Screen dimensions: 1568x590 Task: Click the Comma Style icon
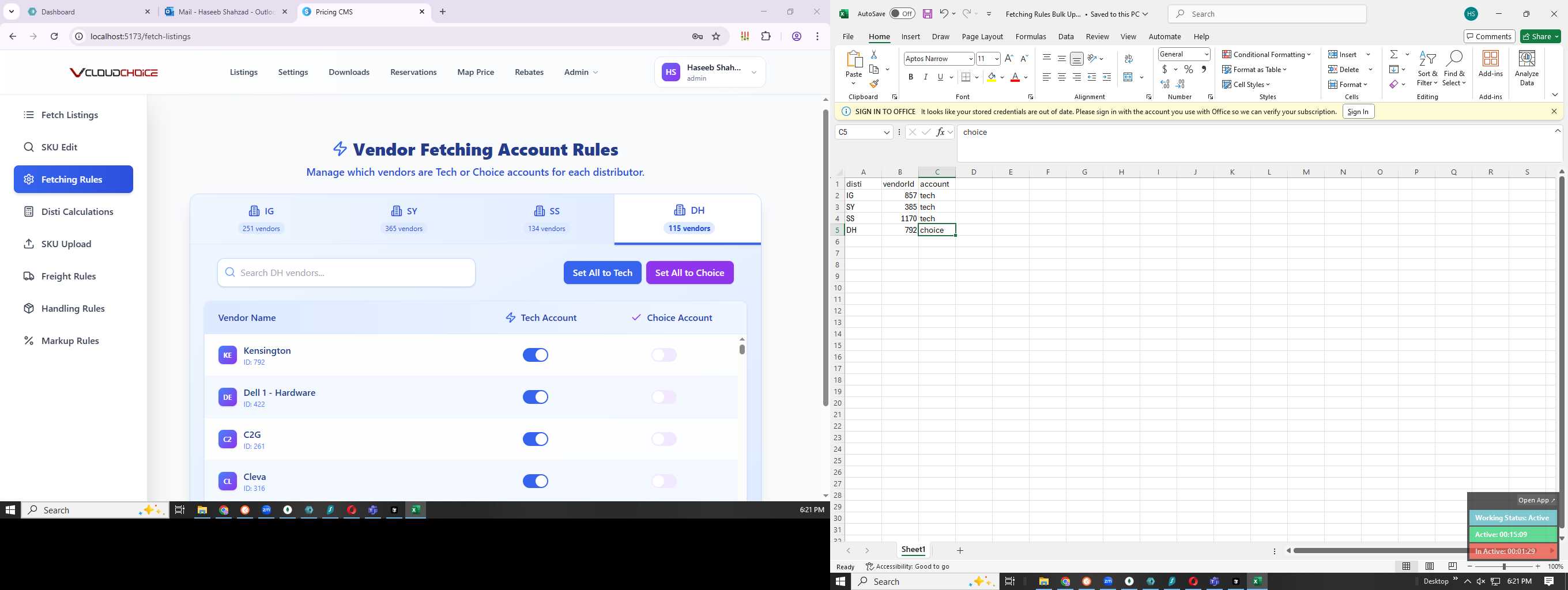click(x=1204, y=69)
